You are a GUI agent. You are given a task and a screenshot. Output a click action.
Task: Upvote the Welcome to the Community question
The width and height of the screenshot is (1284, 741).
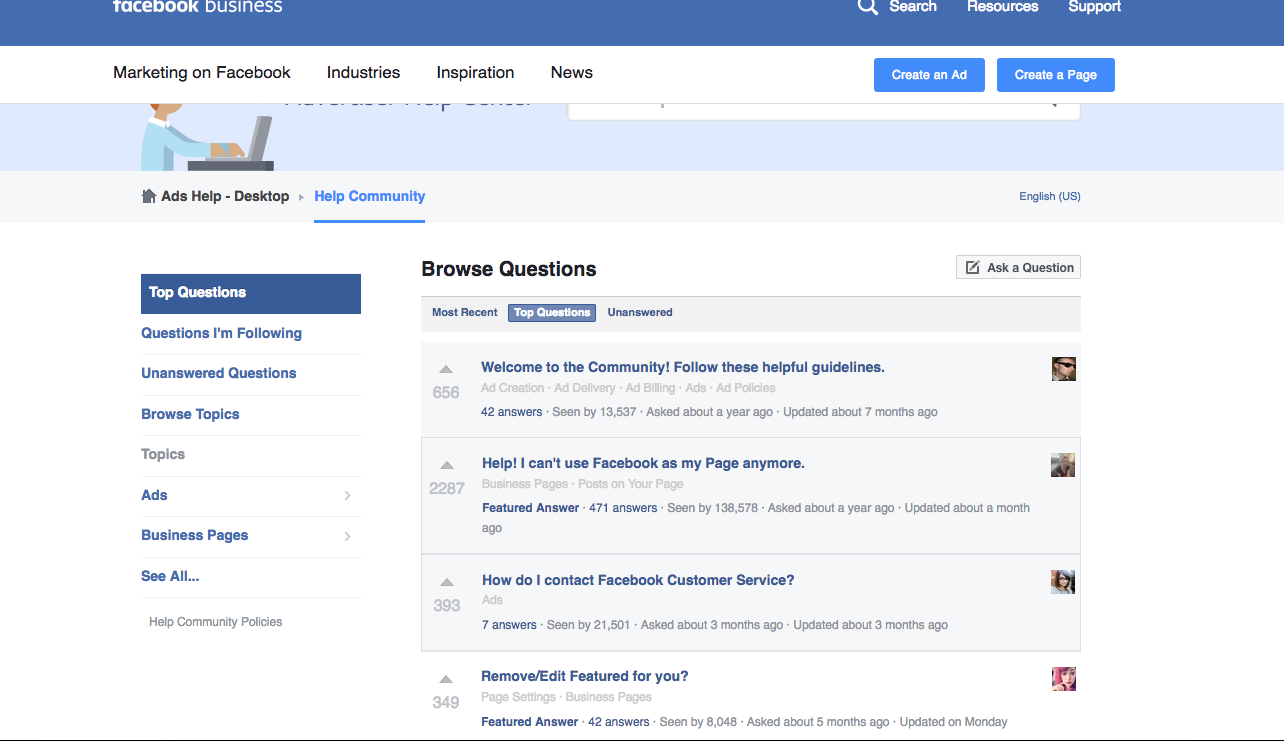coord(446,369)
